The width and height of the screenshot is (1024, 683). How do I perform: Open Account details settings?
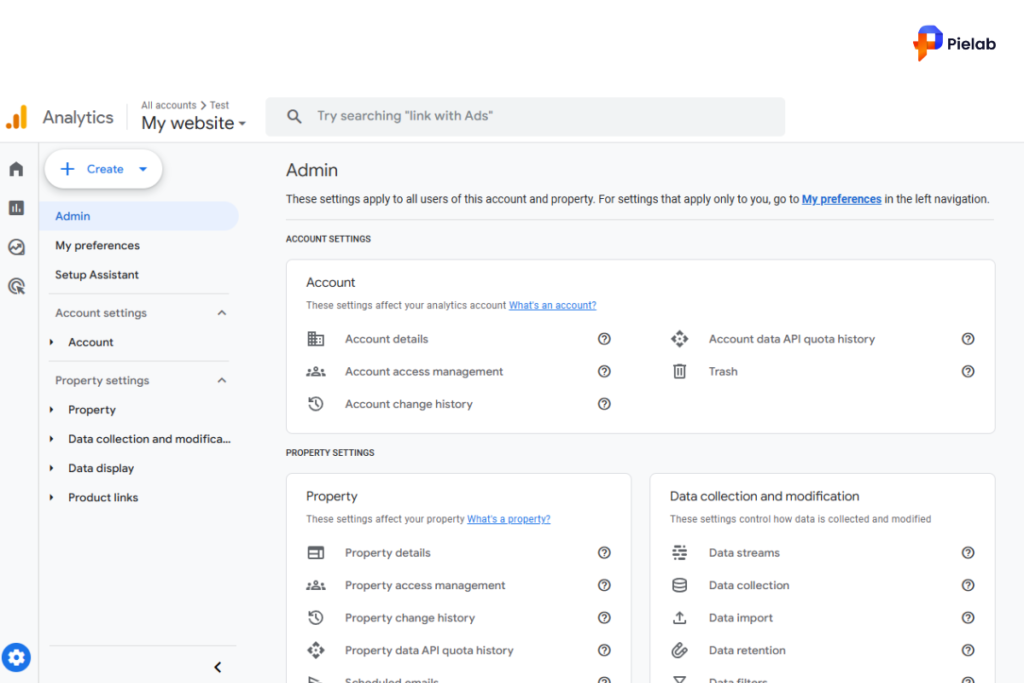tap(387, 339)
